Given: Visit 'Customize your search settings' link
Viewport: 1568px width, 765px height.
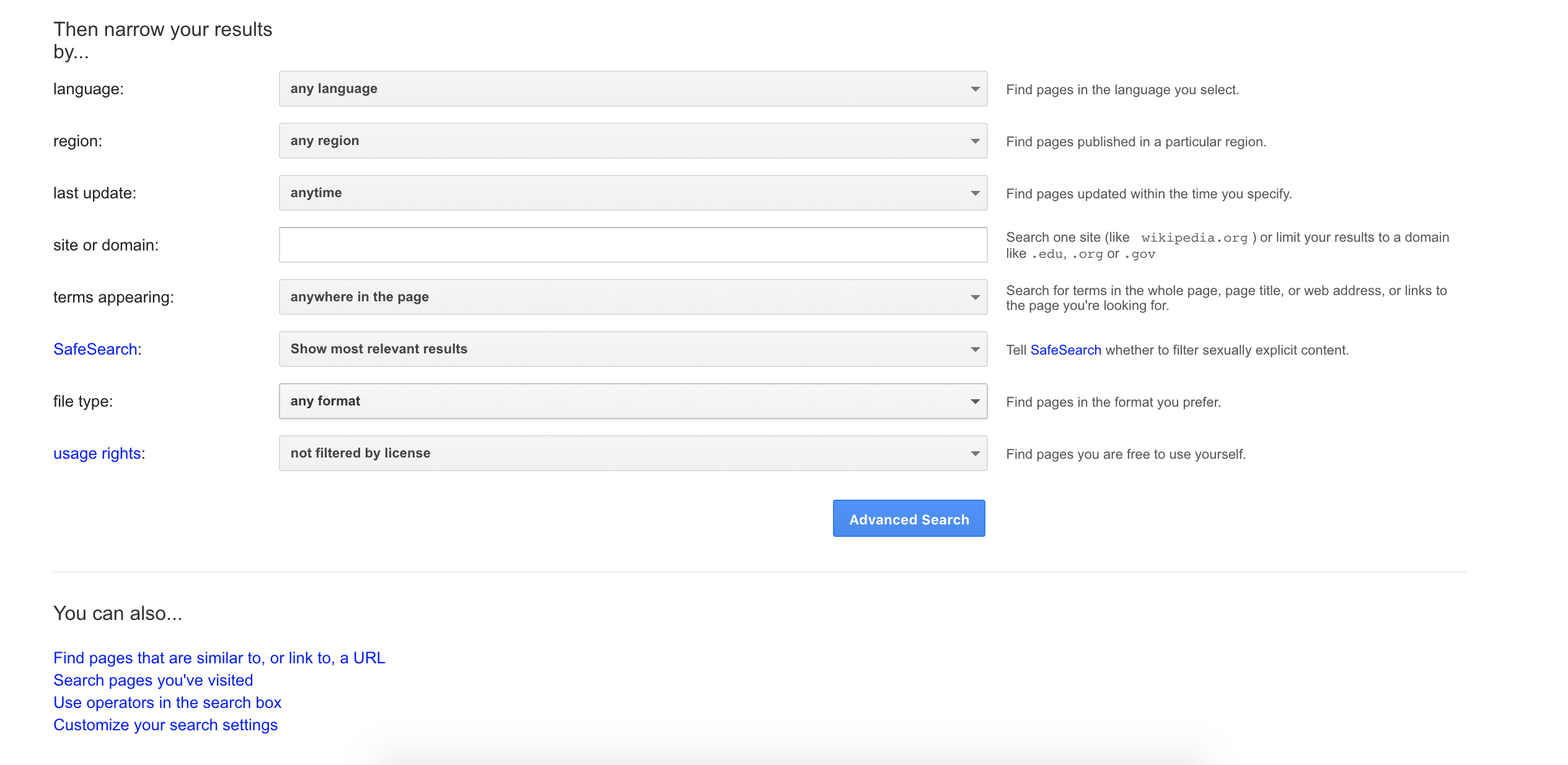Looking at the screenshot, I should 165,725.
